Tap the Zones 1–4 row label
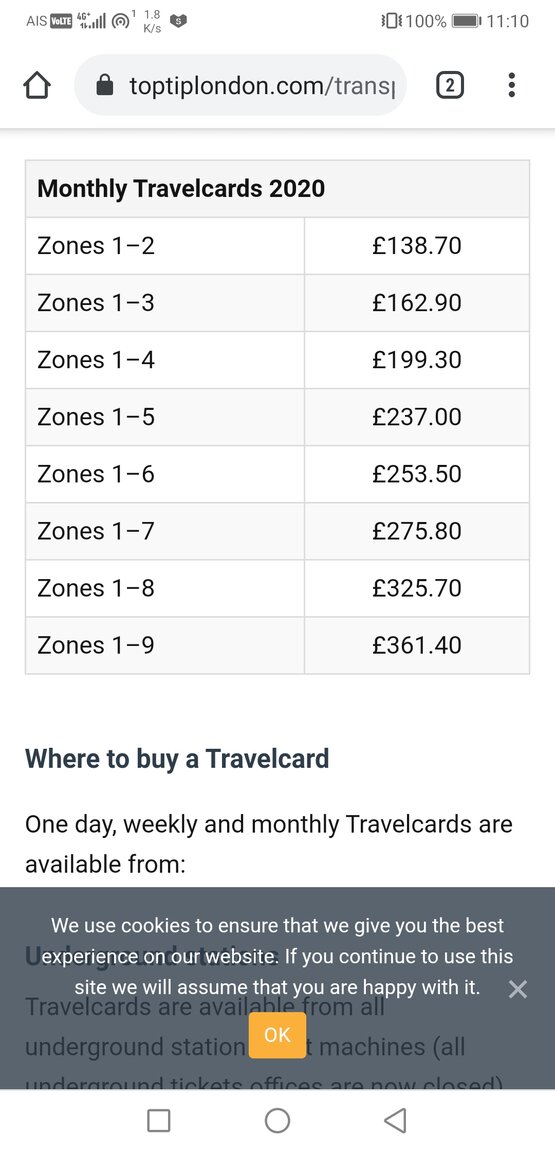This screenshot has width=555, height=1152. pos(96,360)
